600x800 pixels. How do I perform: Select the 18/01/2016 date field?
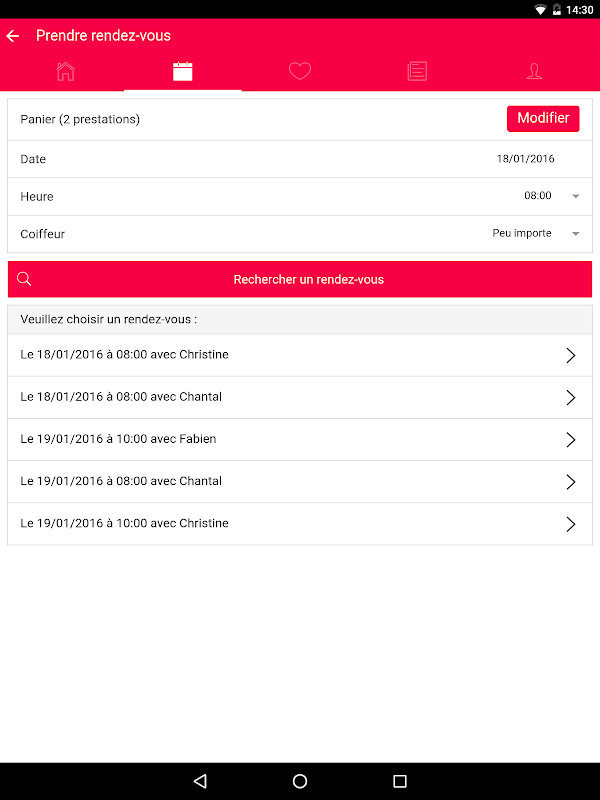click(525, 159)
